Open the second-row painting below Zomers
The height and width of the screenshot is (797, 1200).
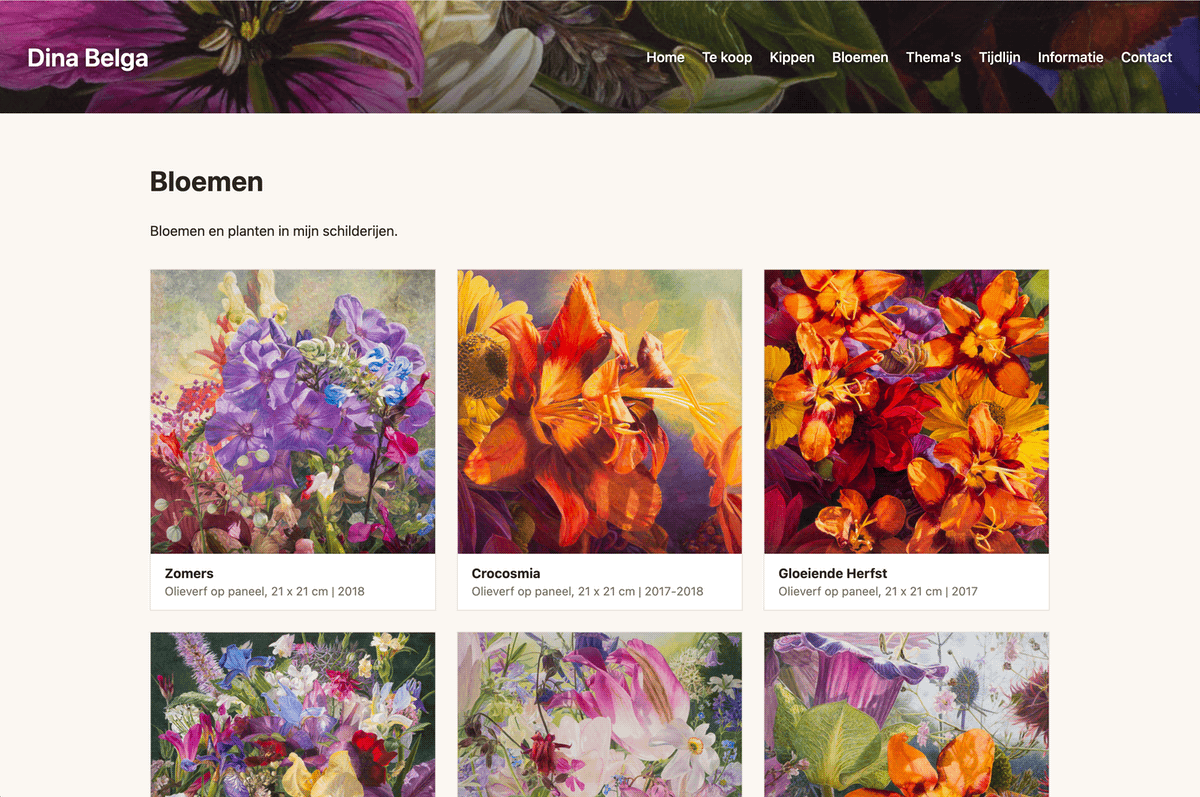[293, 714]
